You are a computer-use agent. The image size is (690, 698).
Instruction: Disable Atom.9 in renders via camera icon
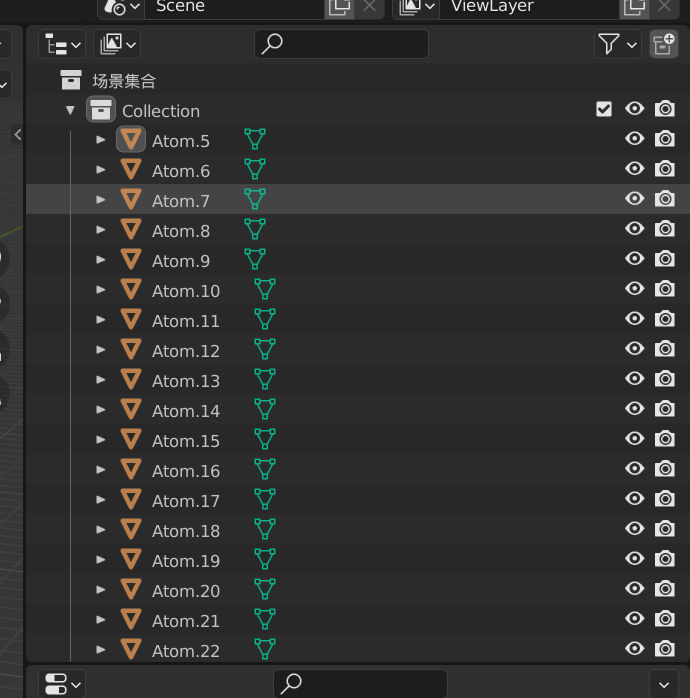[x=664, y=259]
